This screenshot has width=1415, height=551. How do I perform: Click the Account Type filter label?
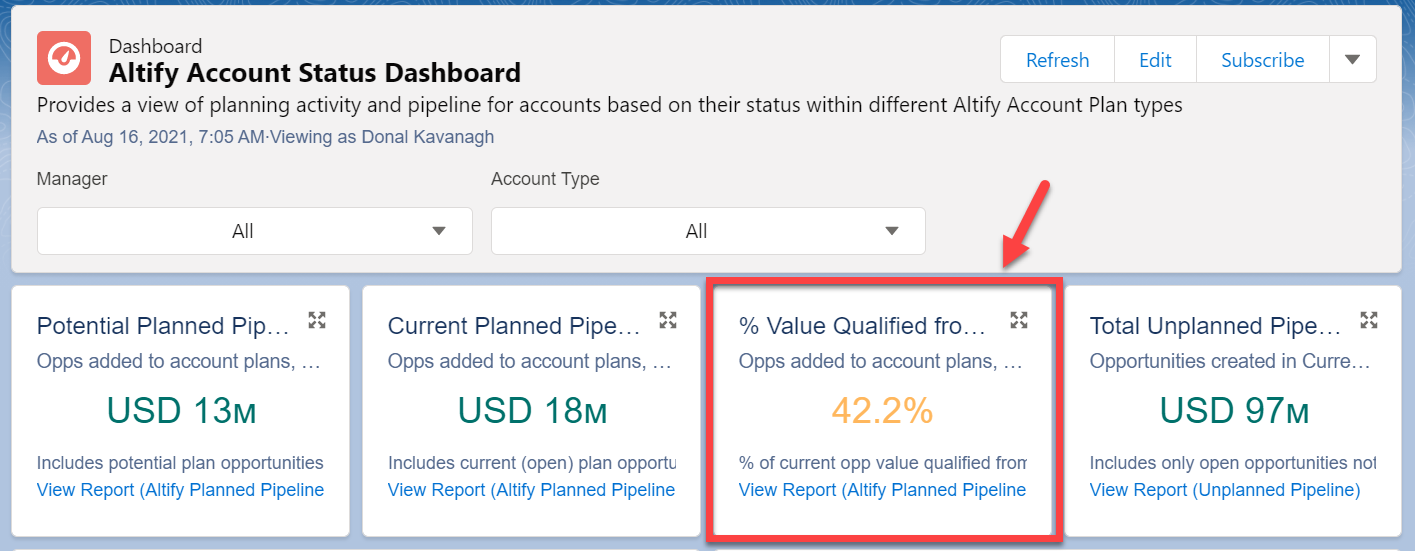pos(545,179)
